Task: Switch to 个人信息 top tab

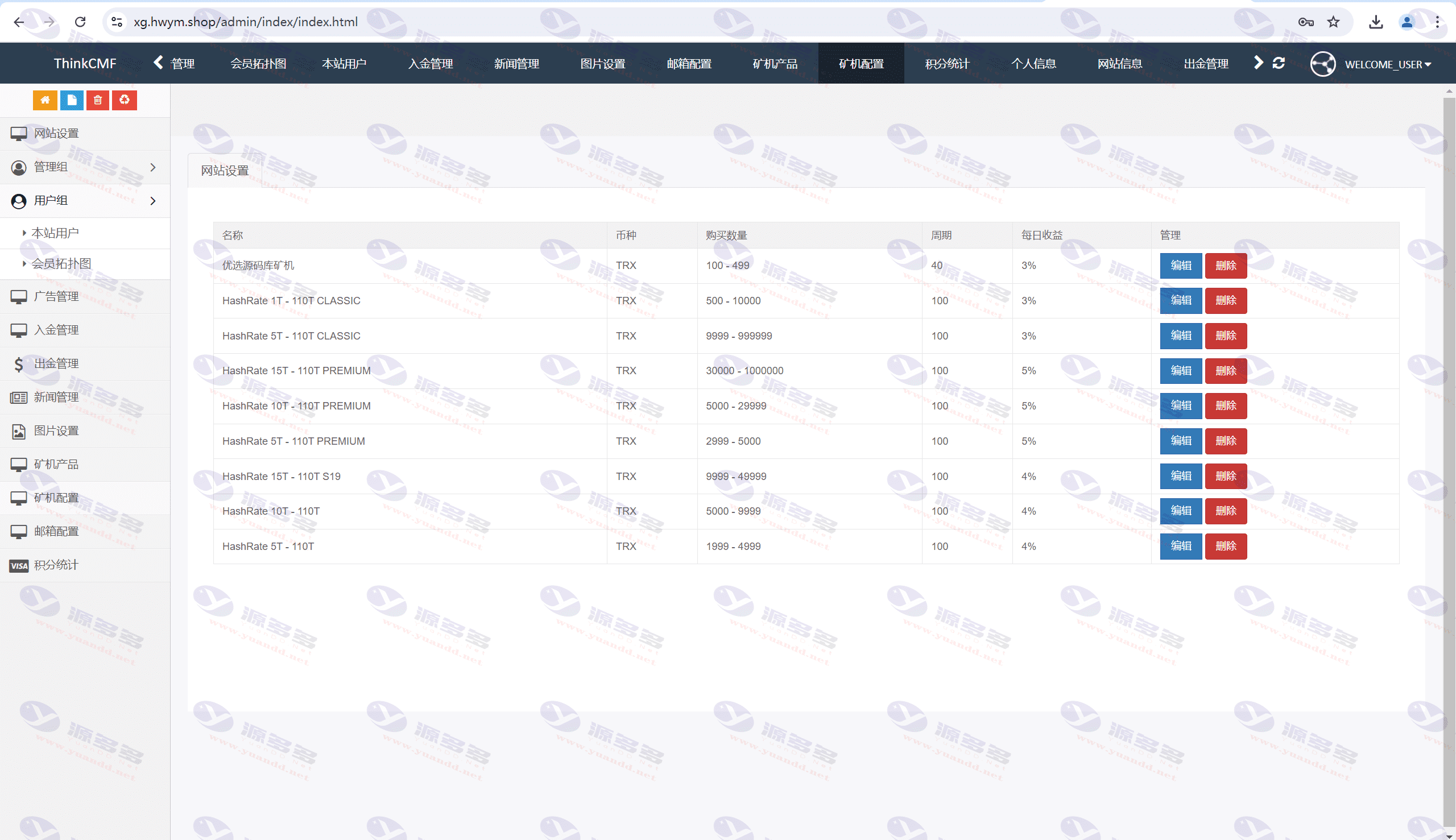Action: pos(1034,64)
